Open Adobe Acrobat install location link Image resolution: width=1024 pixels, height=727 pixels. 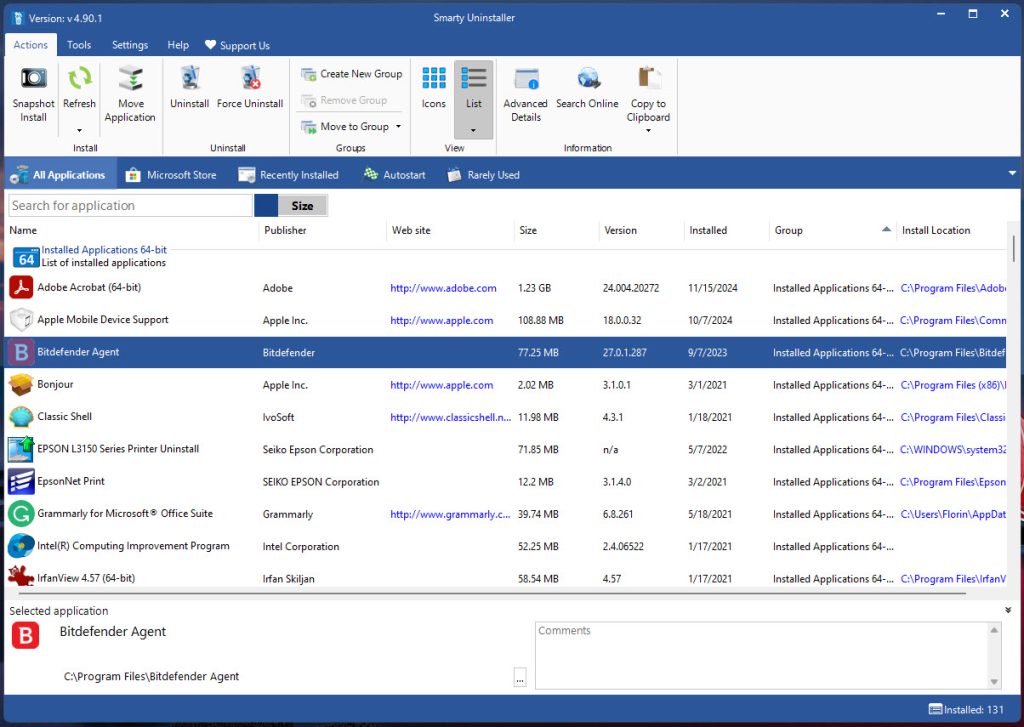point(953,288)
